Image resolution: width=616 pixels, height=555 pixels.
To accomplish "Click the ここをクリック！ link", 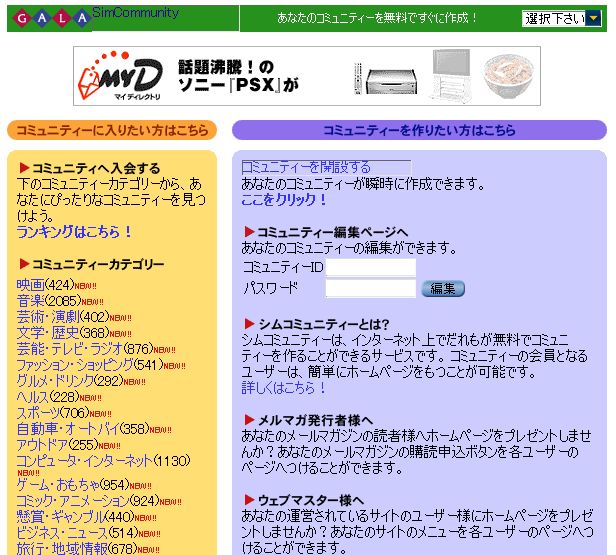I will (284, 200).
